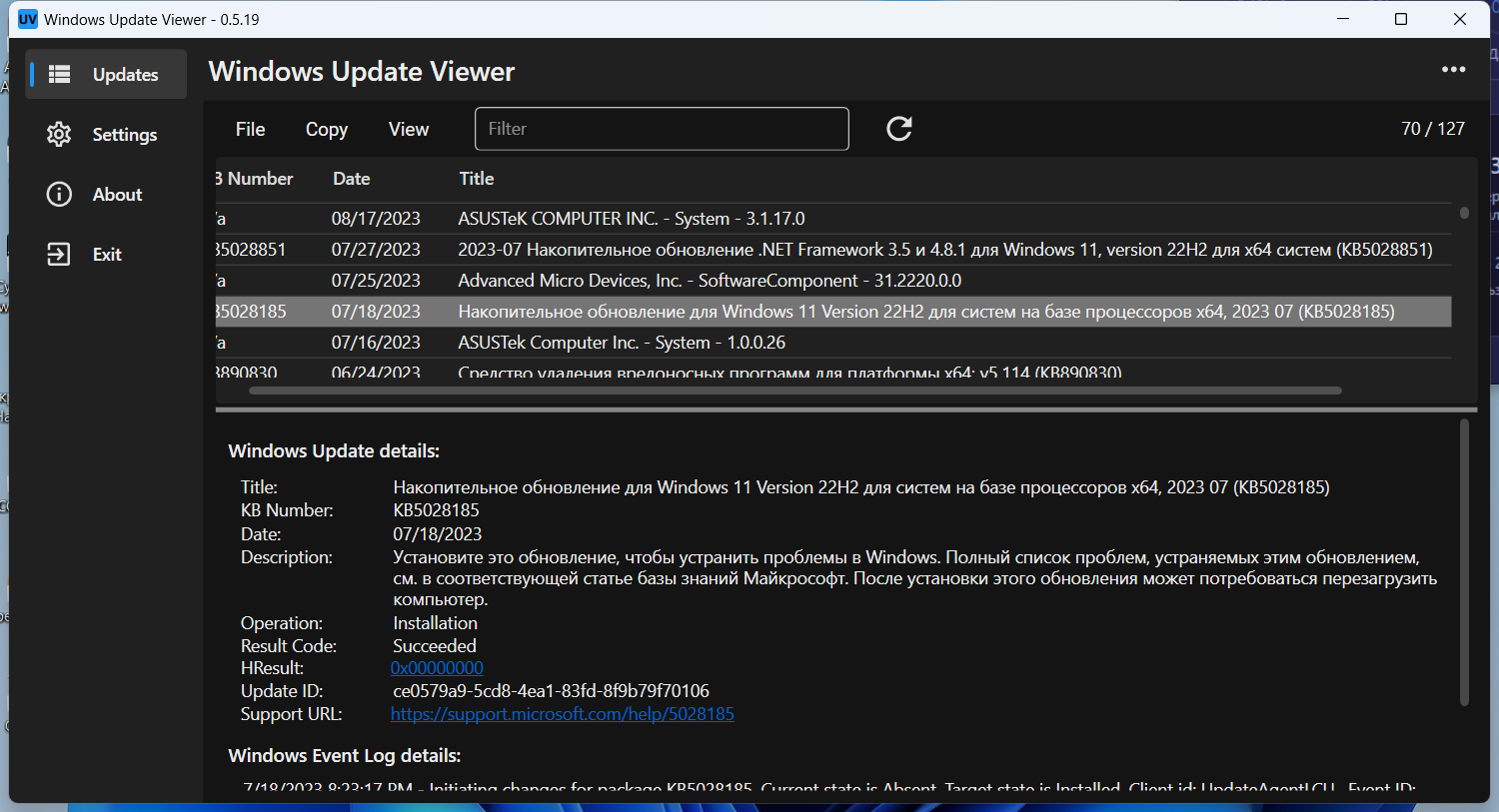The height and width of the screenshot is (812, 1499).
Task: Select the .NET Framework KB5028851 update row
Action: coord(833,250)
